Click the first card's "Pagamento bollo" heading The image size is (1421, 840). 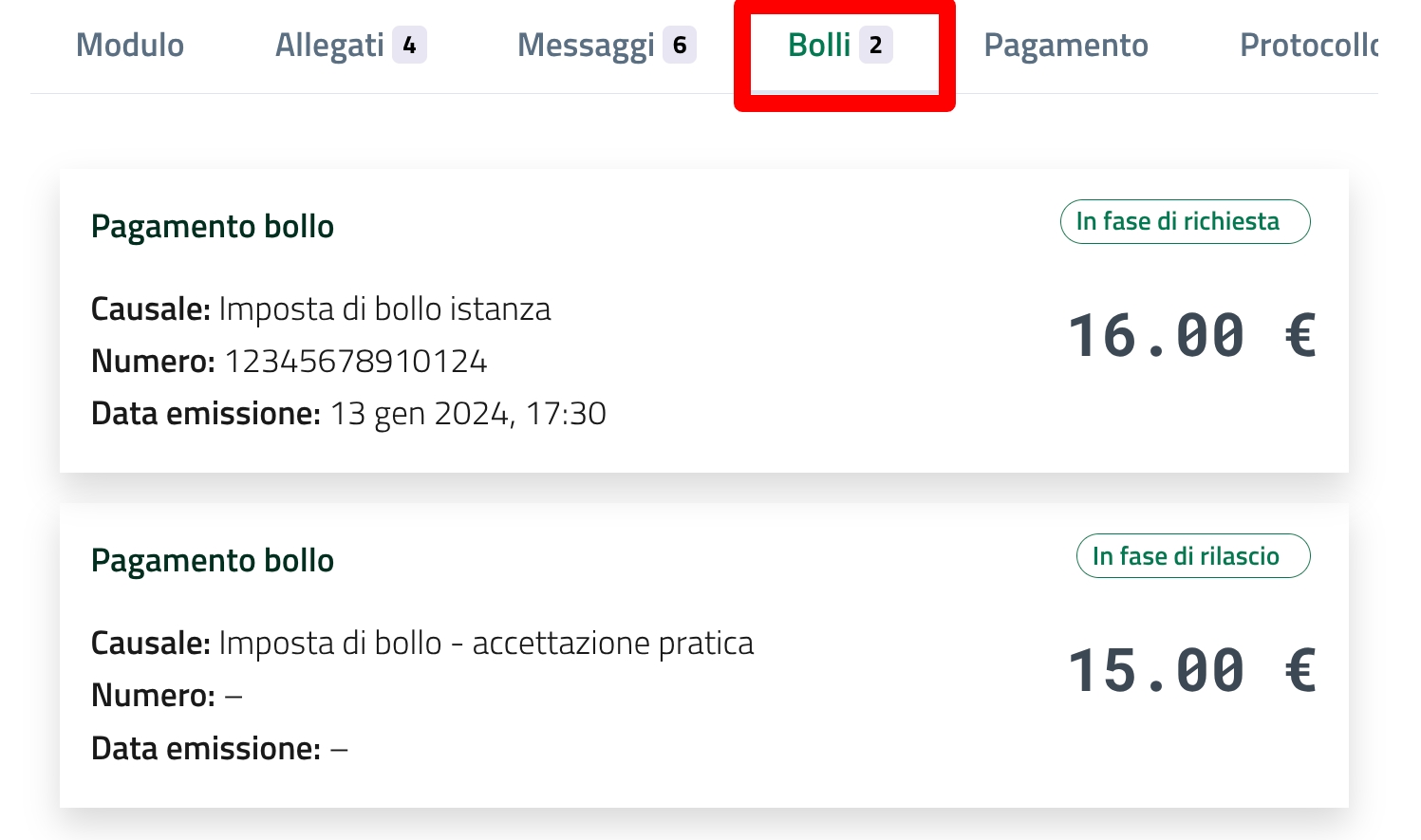point(213,227)
